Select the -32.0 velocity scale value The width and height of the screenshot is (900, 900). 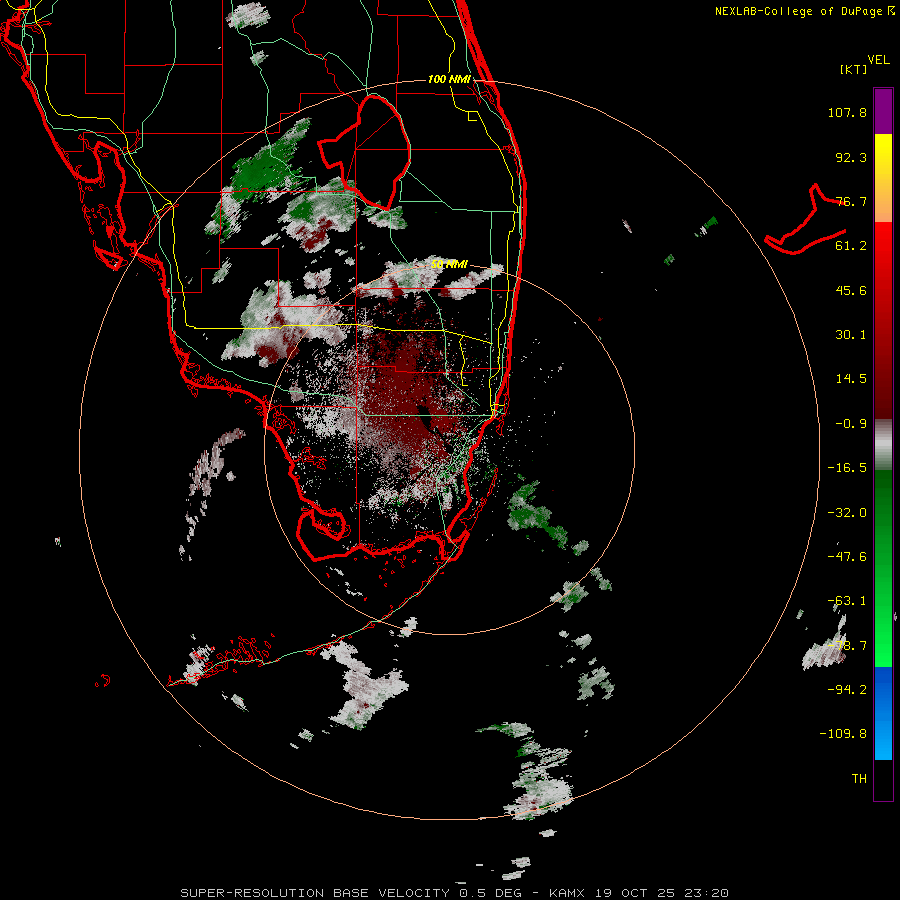847,513
